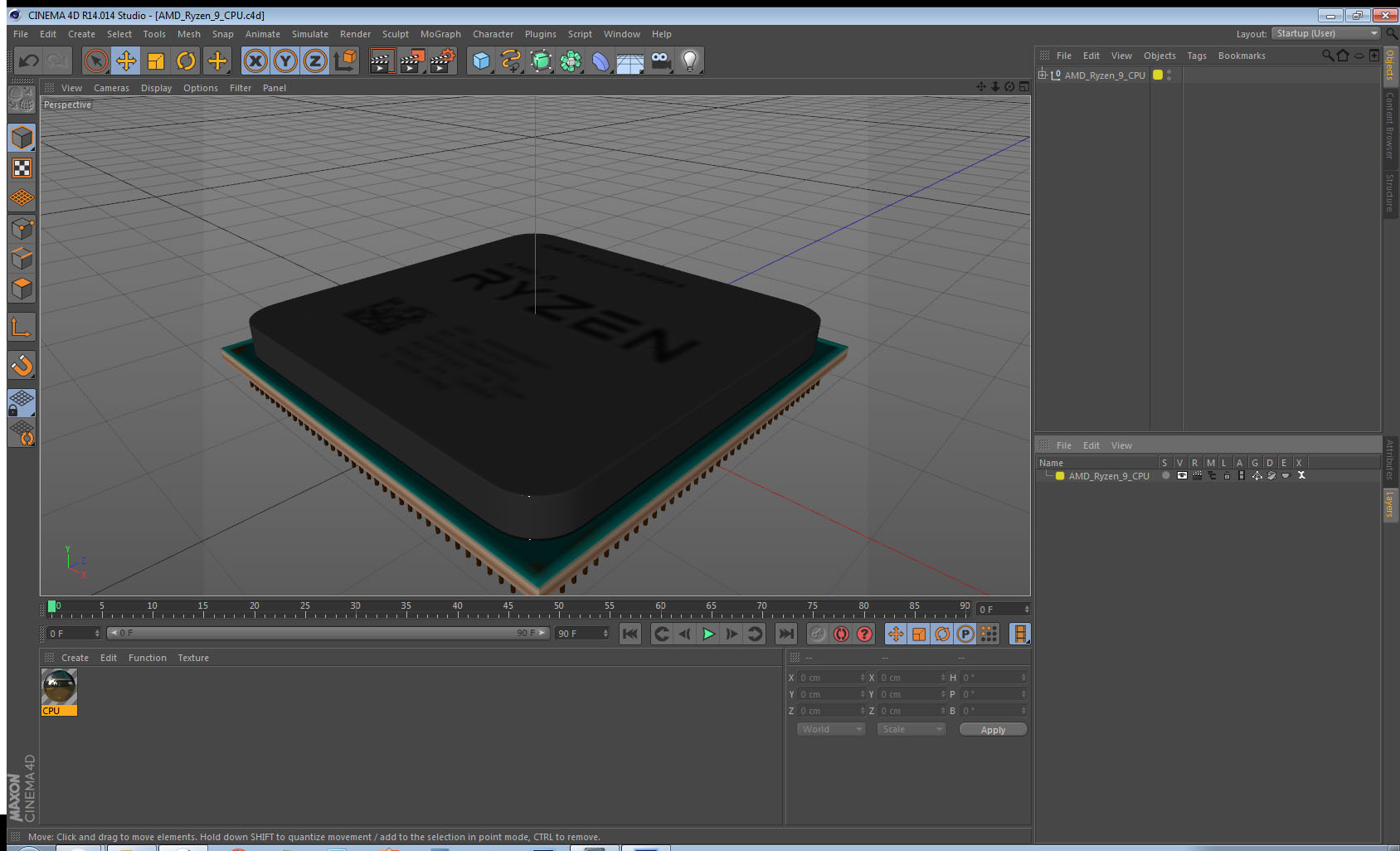Open the viewport Cameras menu

click(111, 88)
